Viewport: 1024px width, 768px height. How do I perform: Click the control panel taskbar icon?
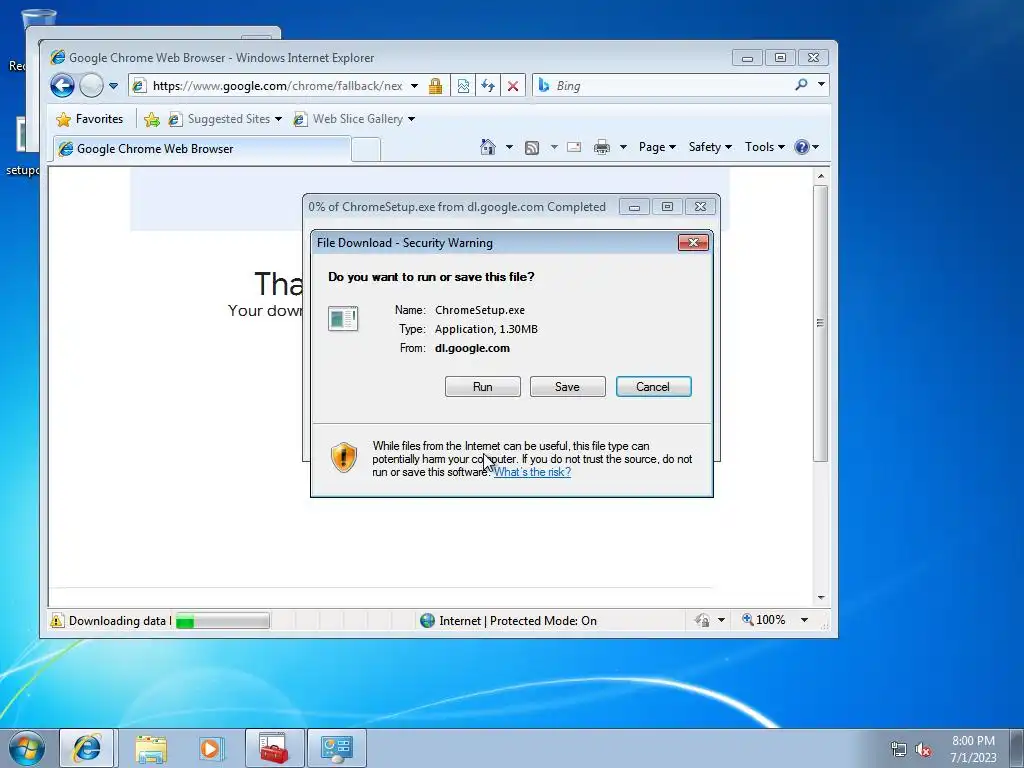pos(337,748)
